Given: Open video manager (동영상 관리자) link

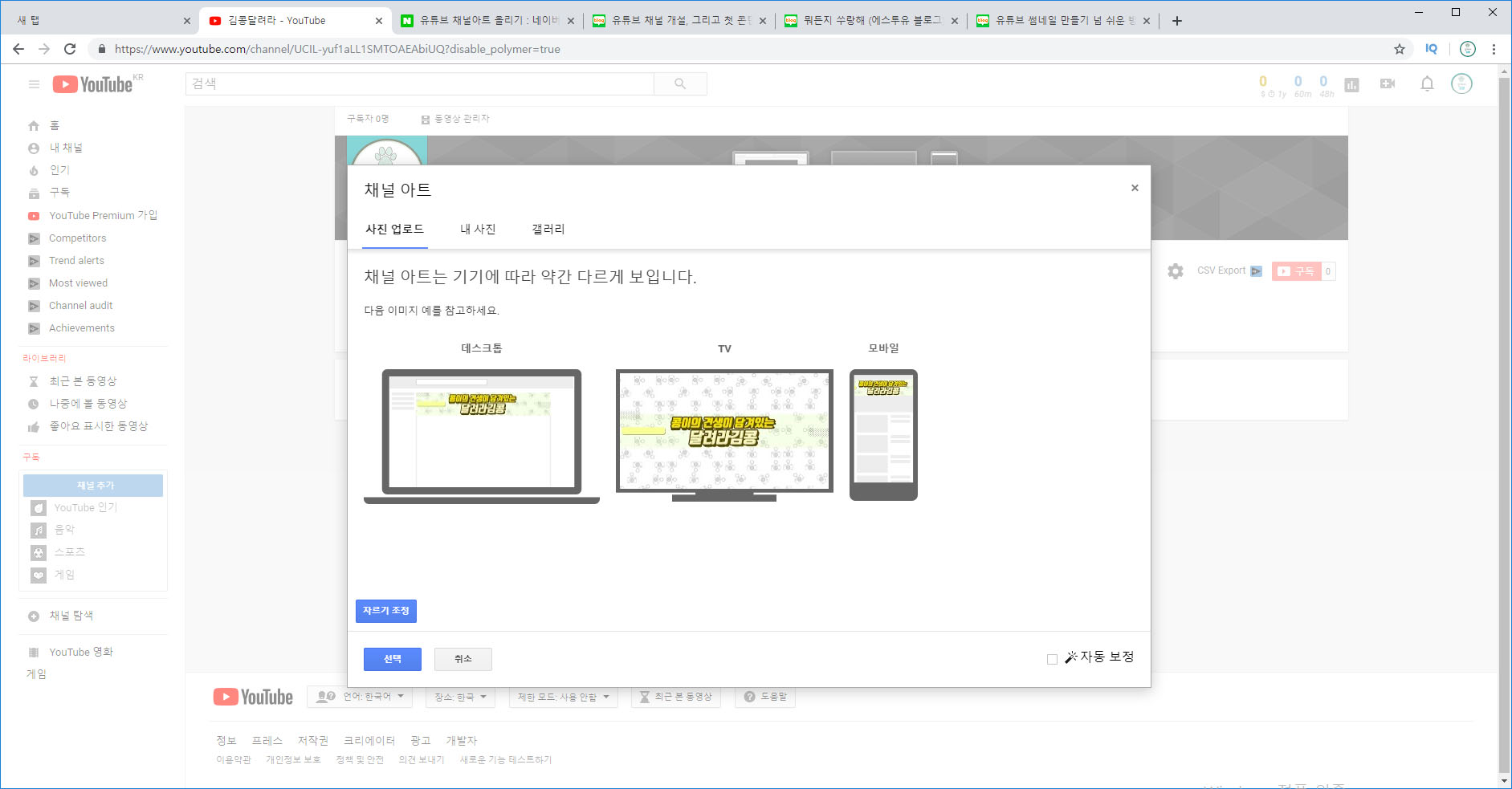Looking at the screenshot, I should pyautogui.click(x=455, y=119).
